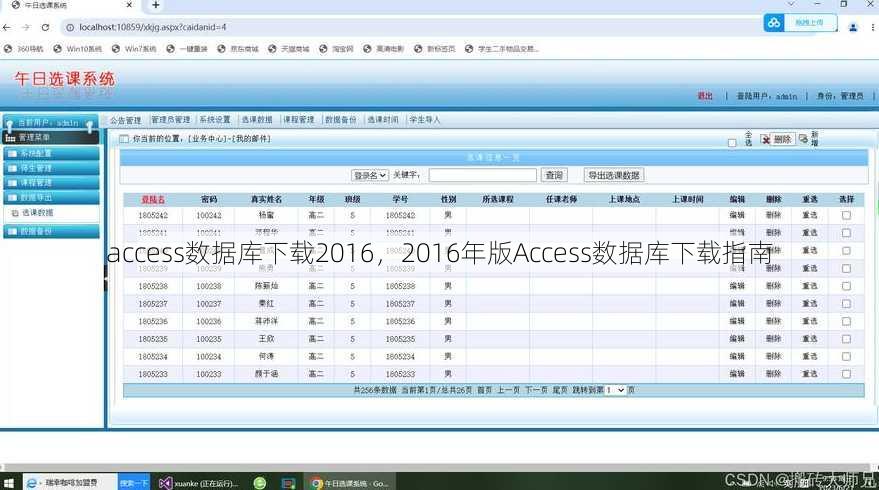Tick the 全选 select-all checkbox
The height and width of the screenshot is (490, 879).
(x=732, y=143)
